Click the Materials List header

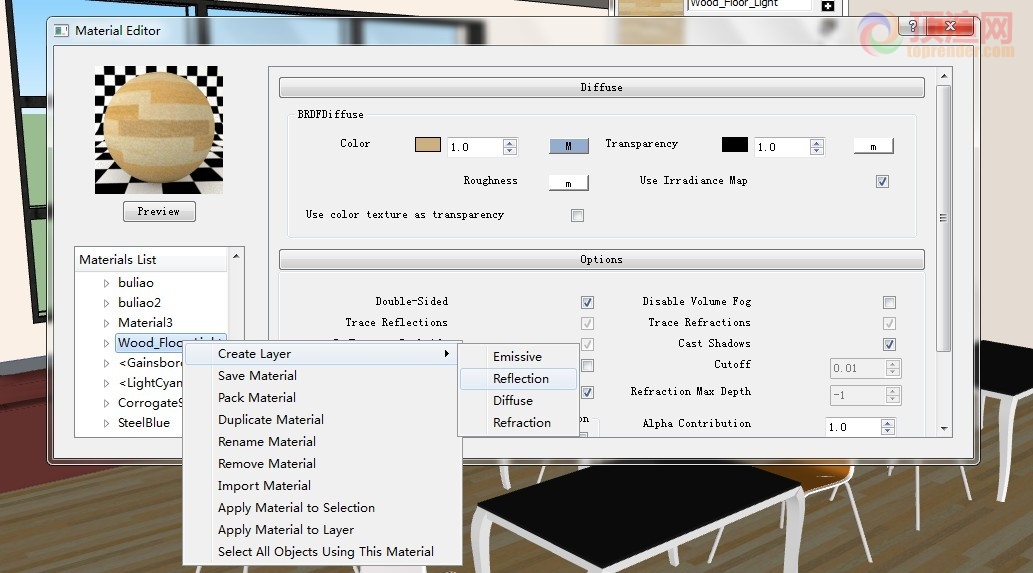[x=152, y=259]
